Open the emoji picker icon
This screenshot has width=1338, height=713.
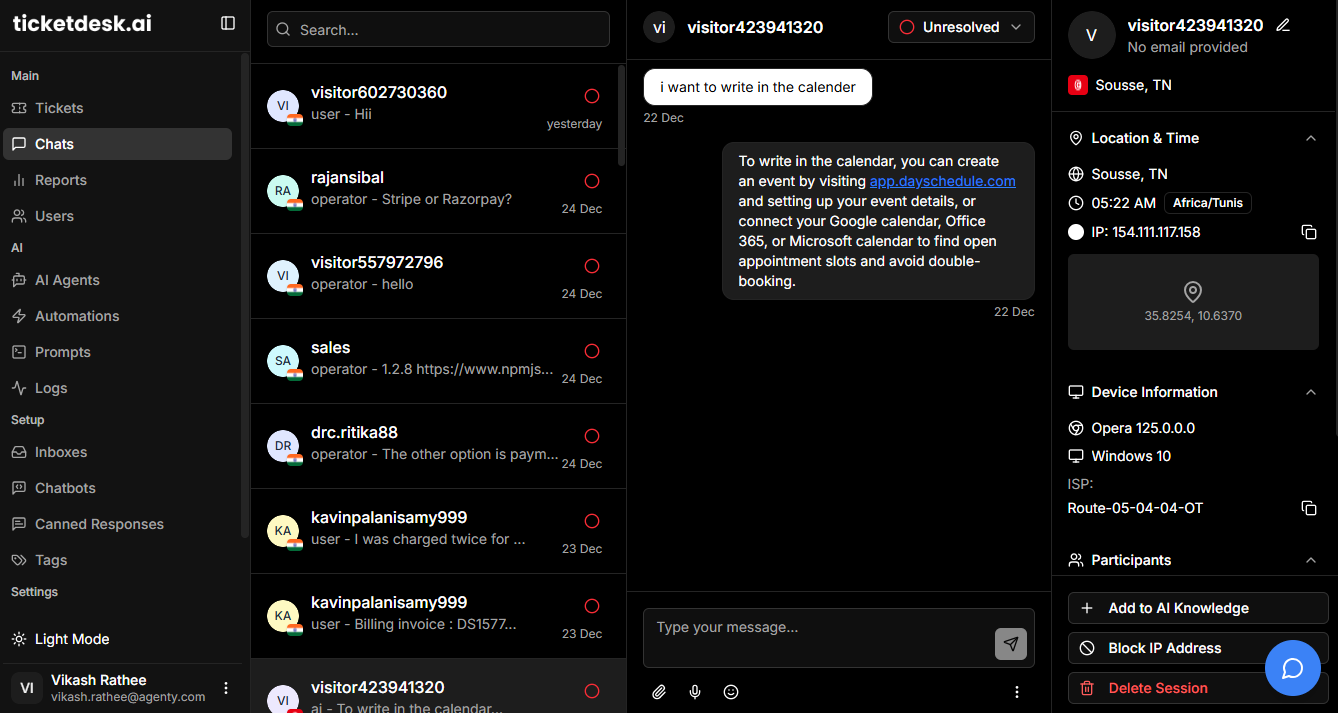pyautogui.click(x=731, y=692)
